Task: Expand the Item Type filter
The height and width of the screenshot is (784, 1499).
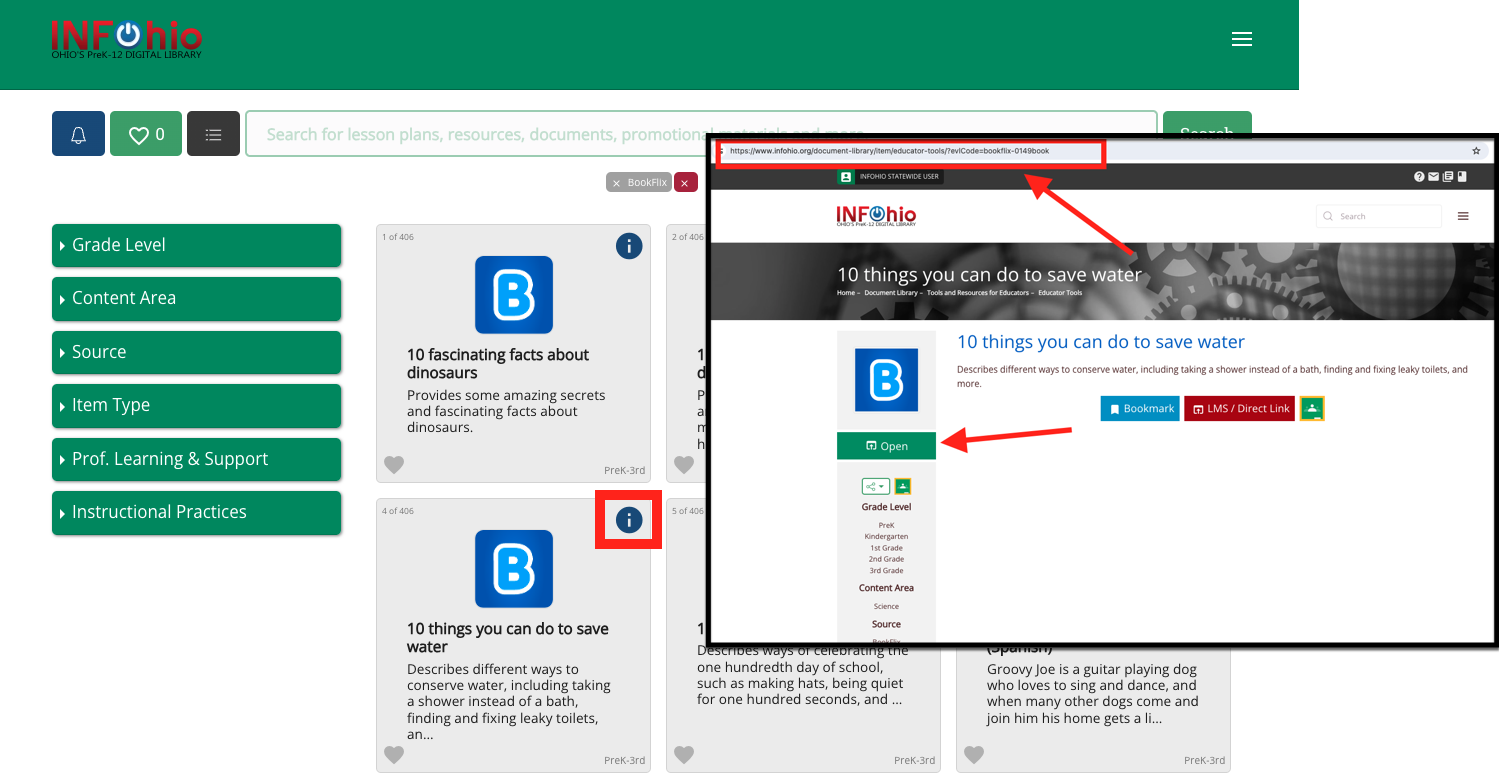Action: (x=196, y=405)
